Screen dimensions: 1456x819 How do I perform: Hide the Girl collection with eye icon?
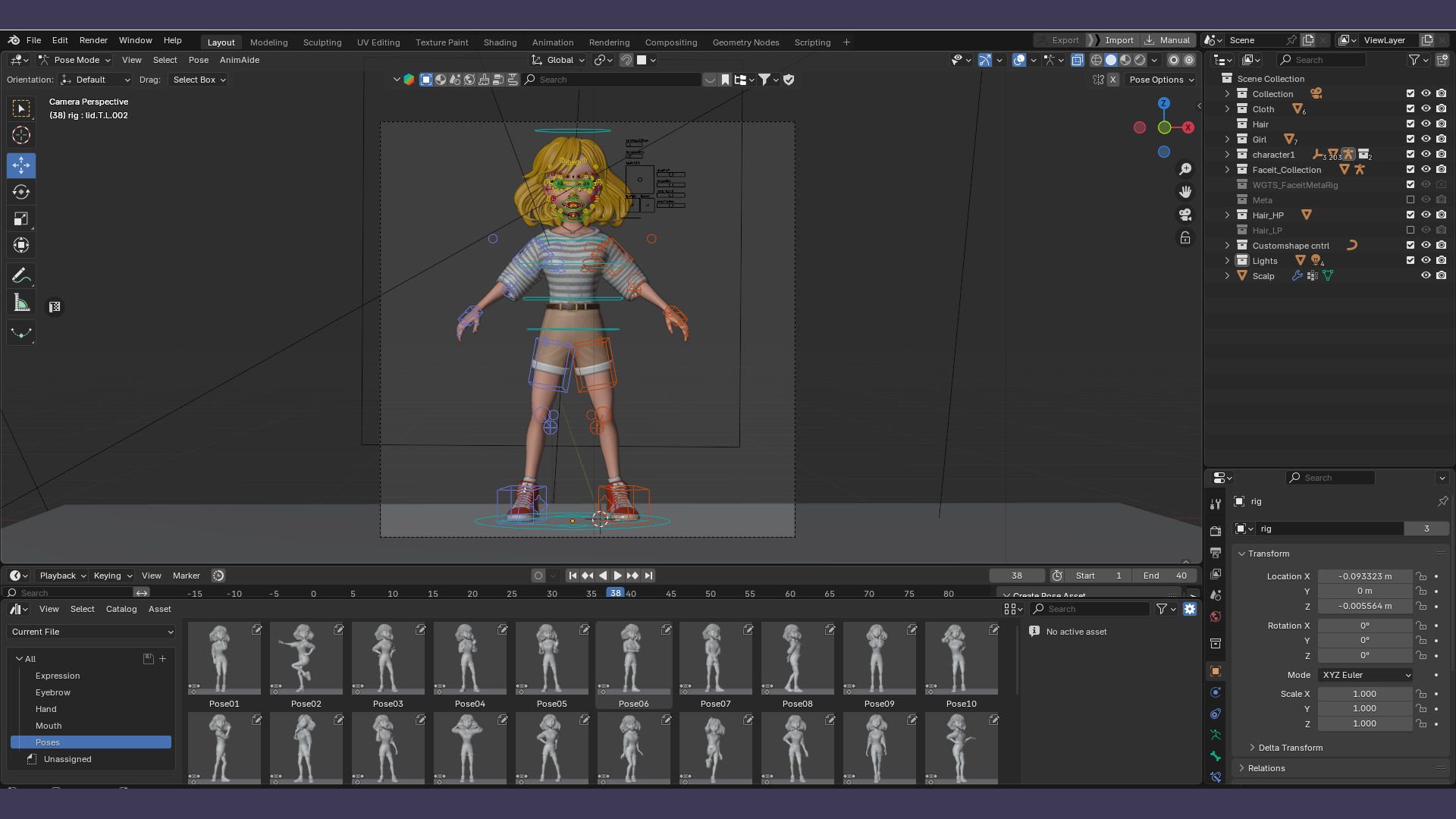click(1426, 139)
